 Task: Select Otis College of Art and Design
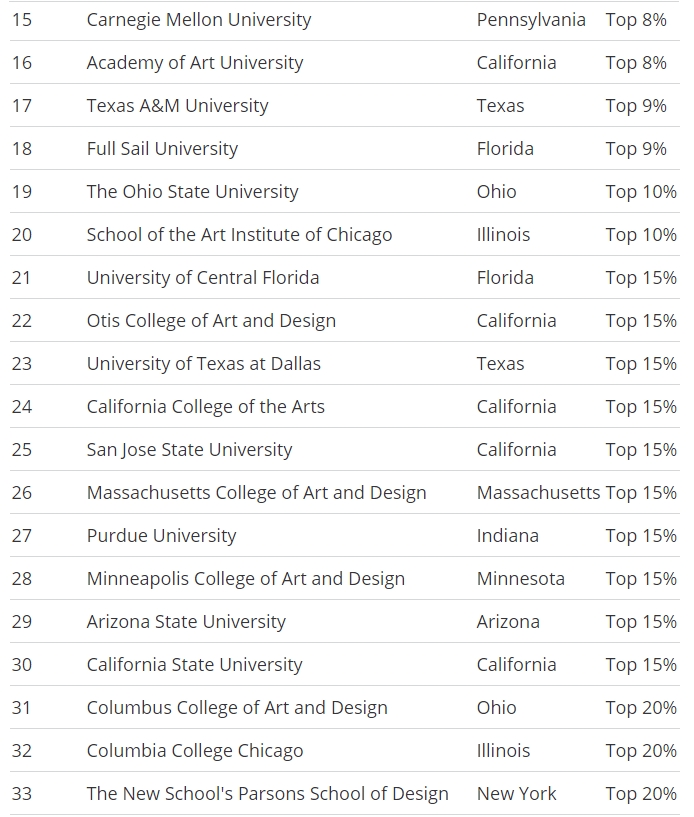[211, 320]
